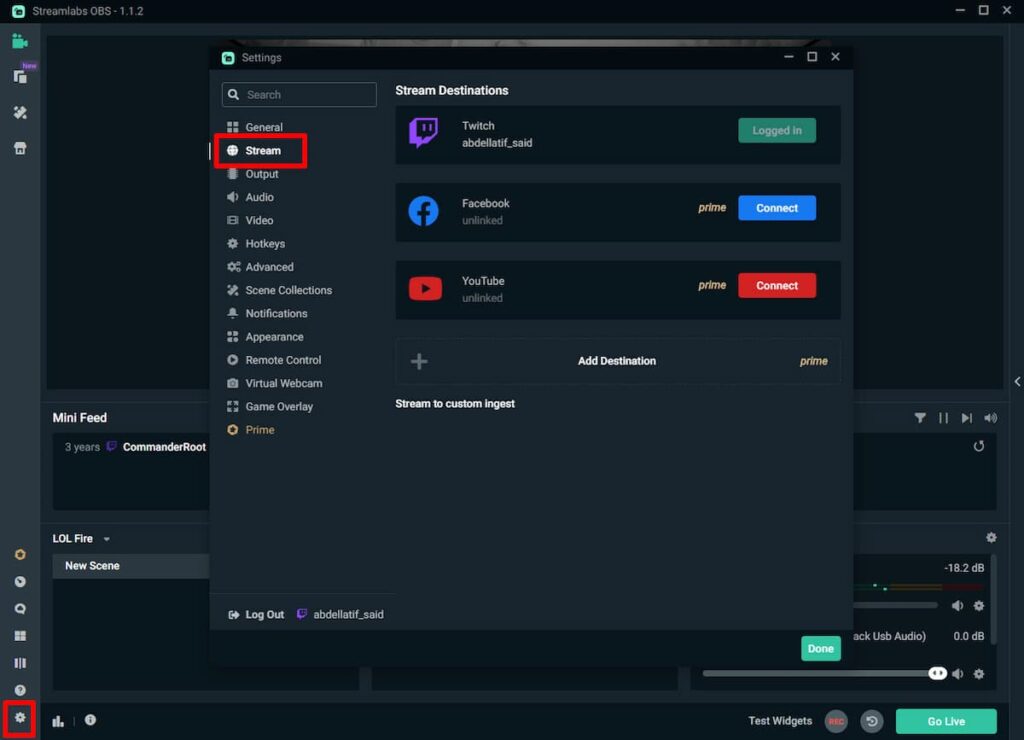This screenshot has height=740, width=1024.
Task: Pause the Mini Feed alert queue
Action: point(943,418)
